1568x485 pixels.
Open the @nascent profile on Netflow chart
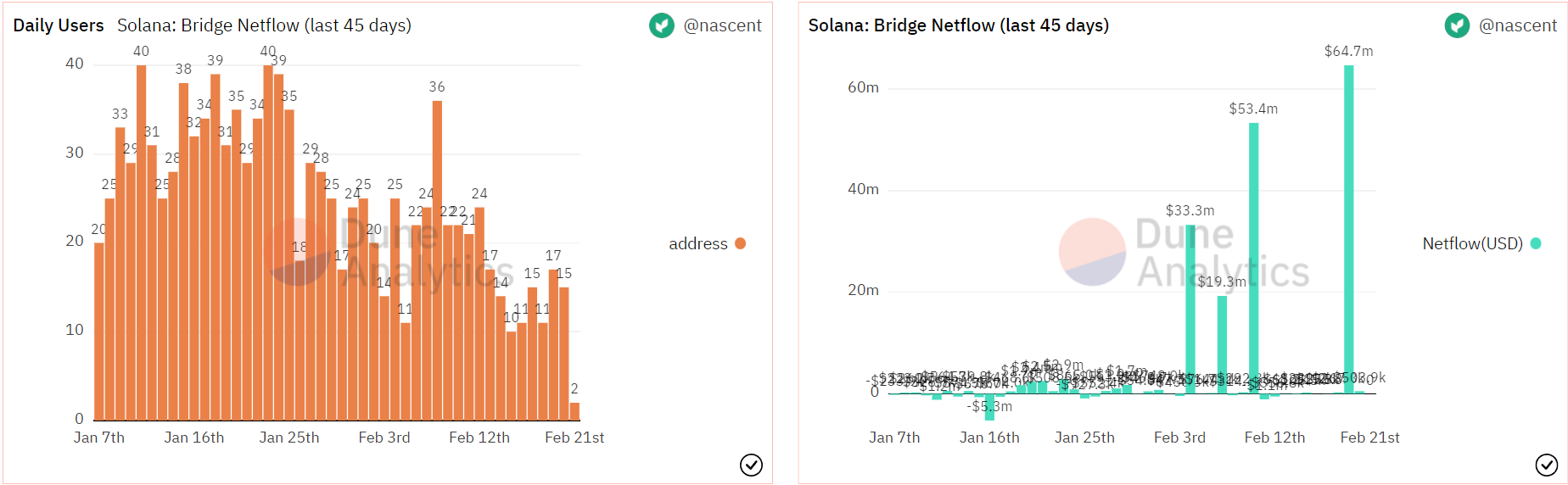1517,25
